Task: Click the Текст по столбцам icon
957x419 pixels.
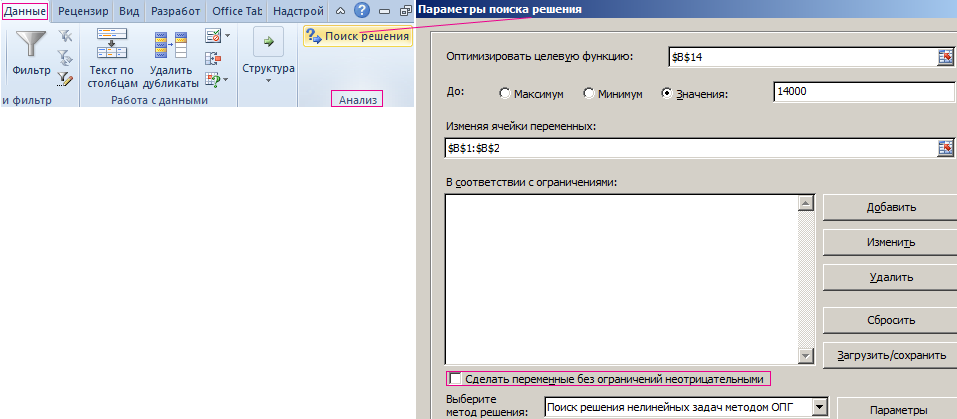Action: click(x=112, y=44)
